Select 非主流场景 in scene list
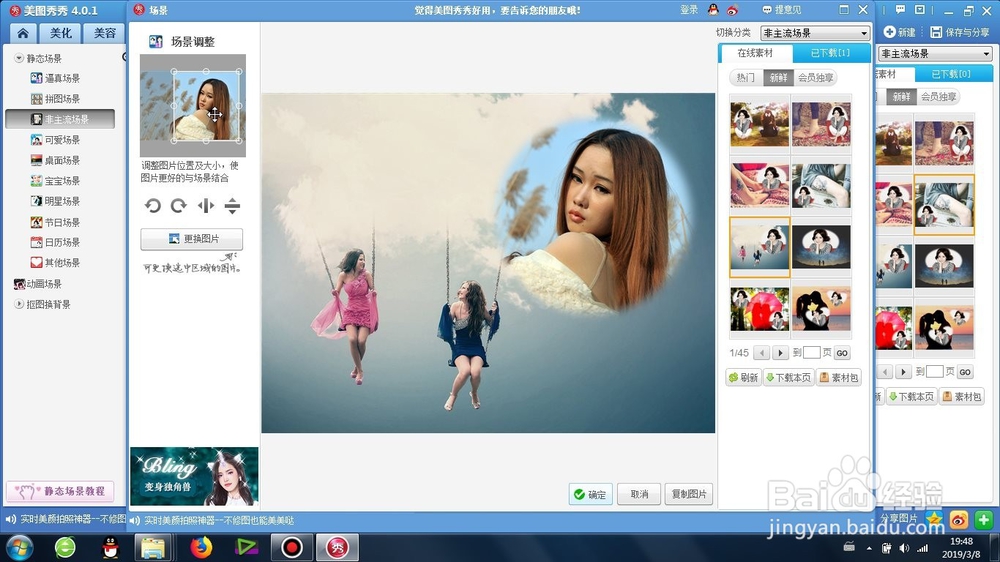 point(60,119)
